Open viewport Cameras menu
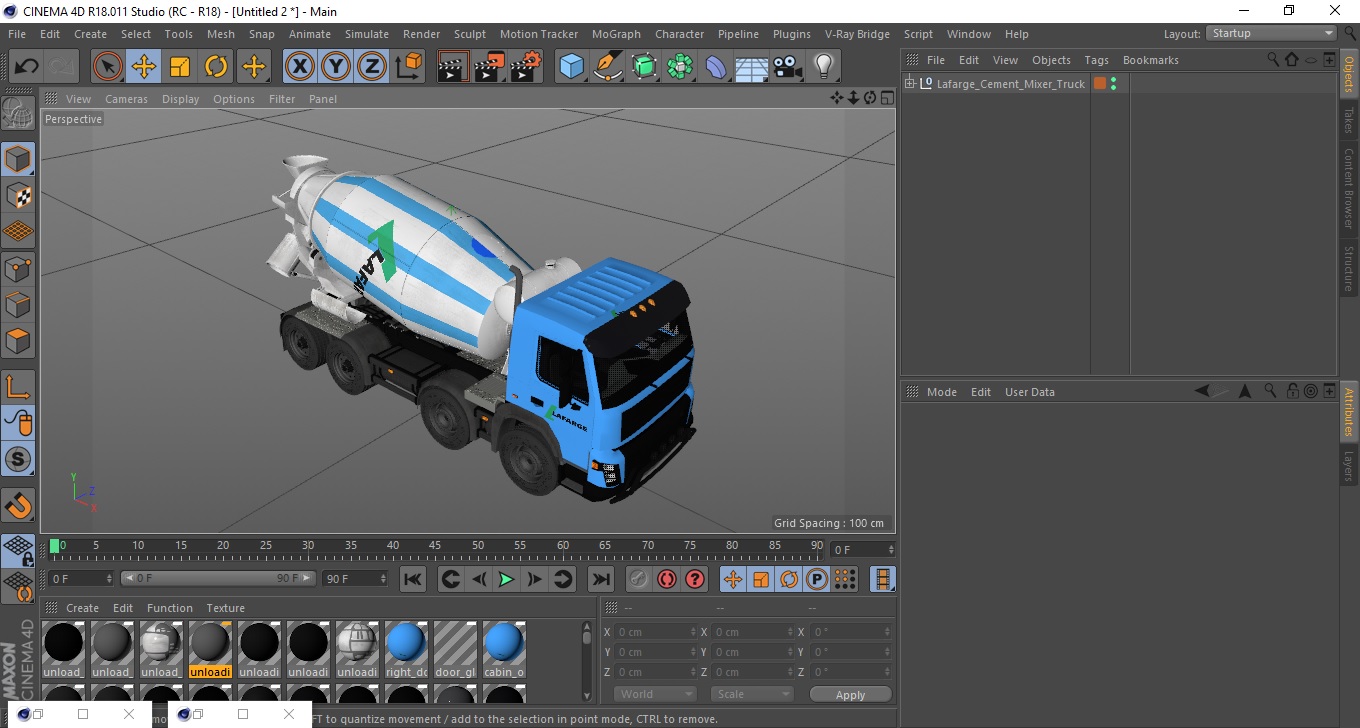Viewport: 1360px width, 728px height. pyautogui.click(x=126, y=99)
